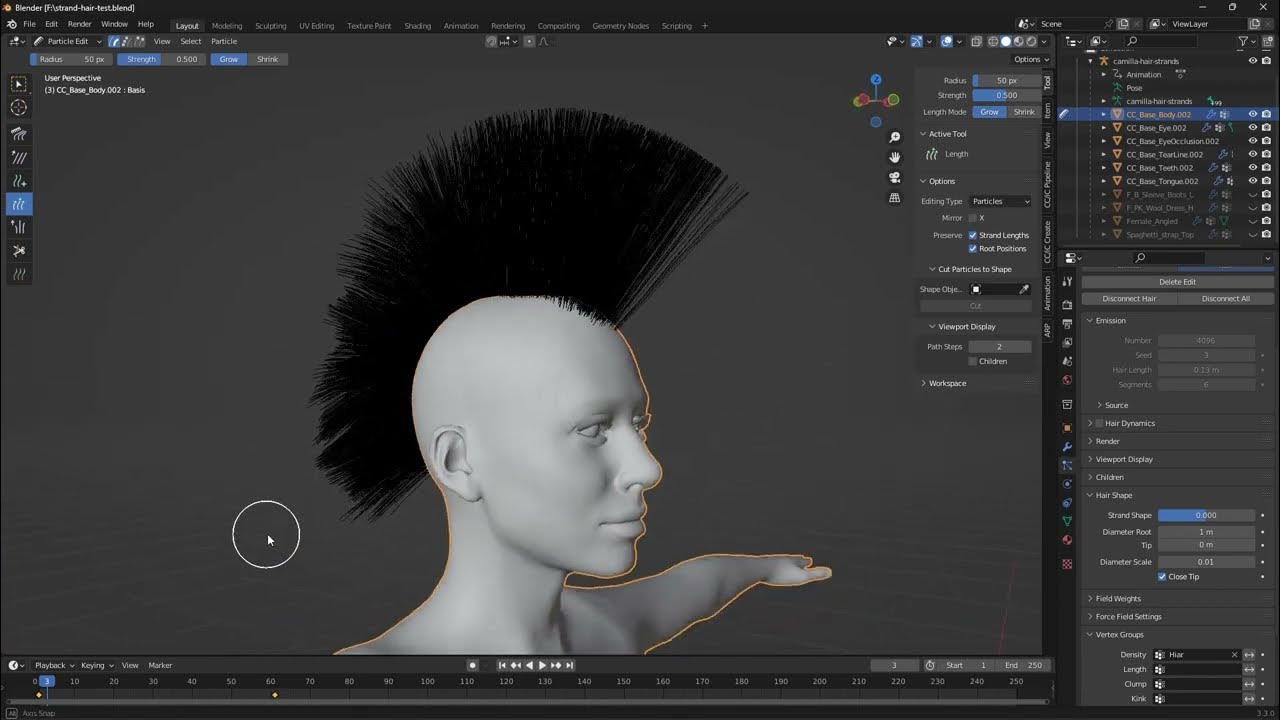
Task: Uncheck the Close Tip checkbox
Action: (1162, 576)
